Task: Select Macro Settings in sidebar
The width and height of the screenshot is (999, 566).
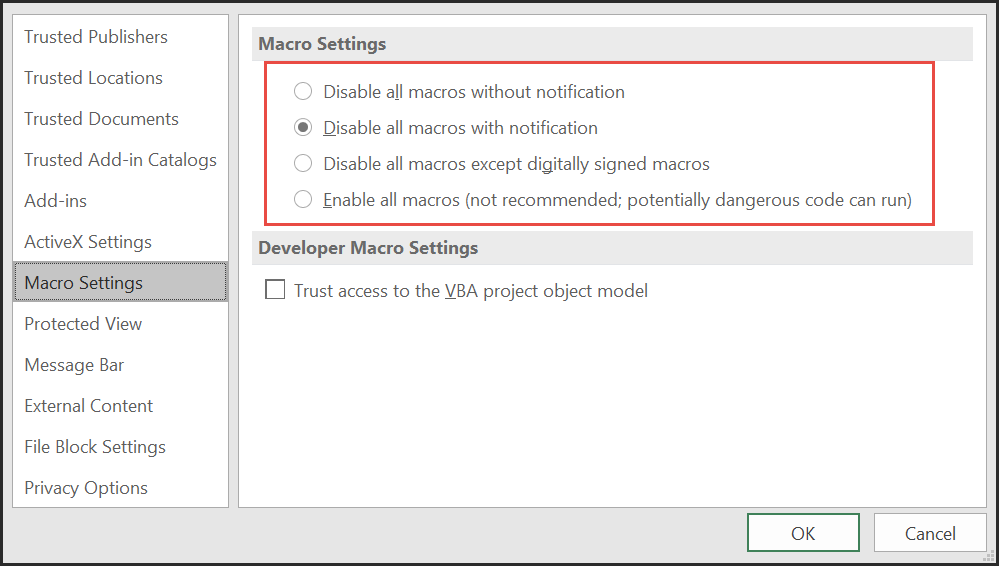Action: coord(120,282)
